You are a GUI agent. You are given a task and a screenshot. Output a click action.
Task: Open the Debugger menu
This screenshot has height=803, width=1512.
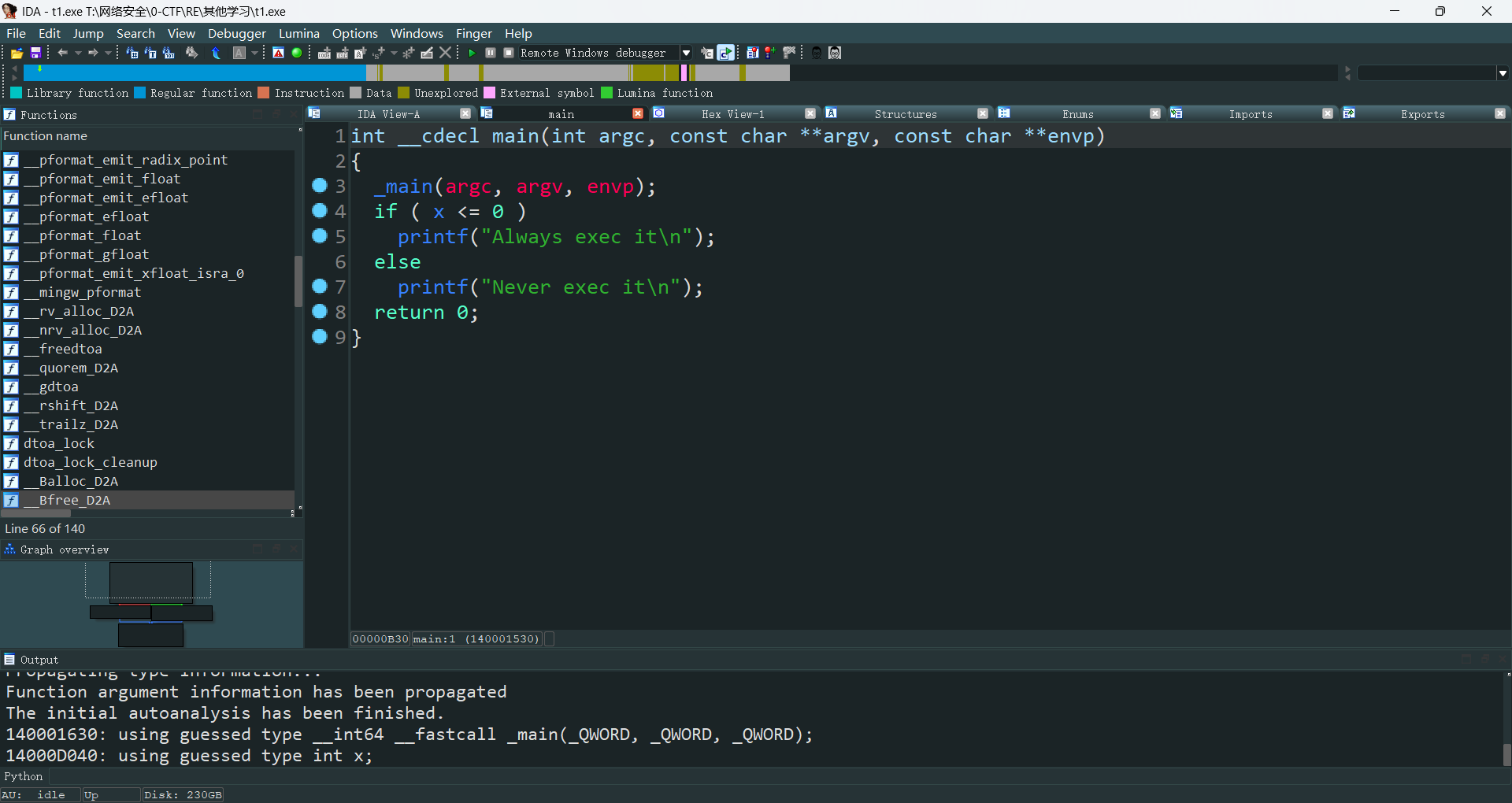236,33
